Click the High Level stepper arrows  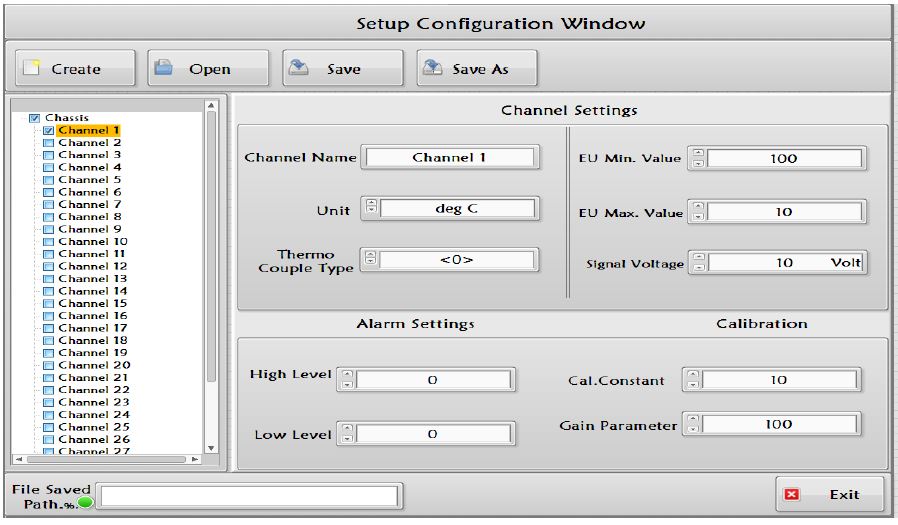[x=347, y=379]
